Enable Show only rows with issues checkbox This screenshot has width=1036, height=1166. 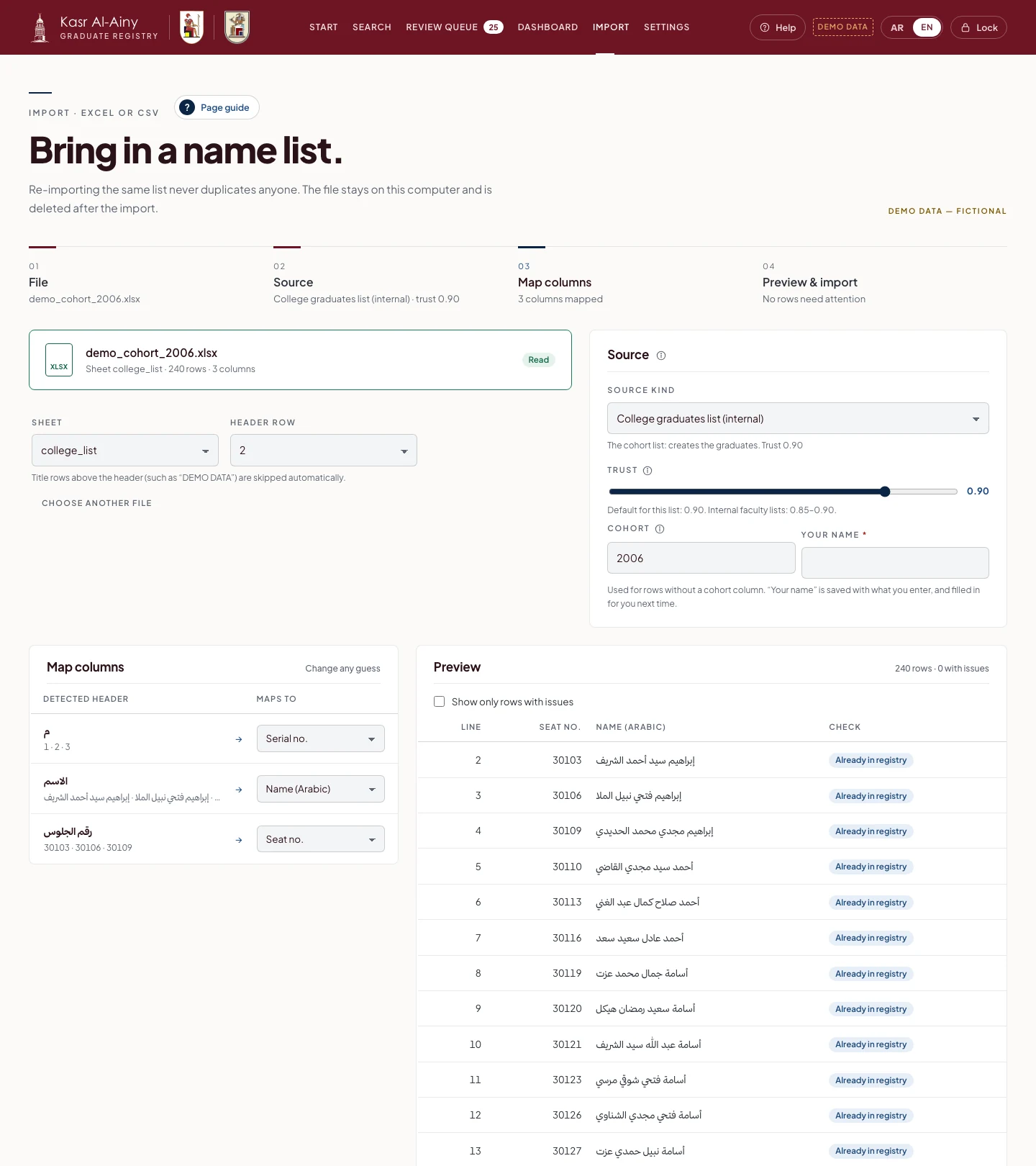tap(439, 702)
